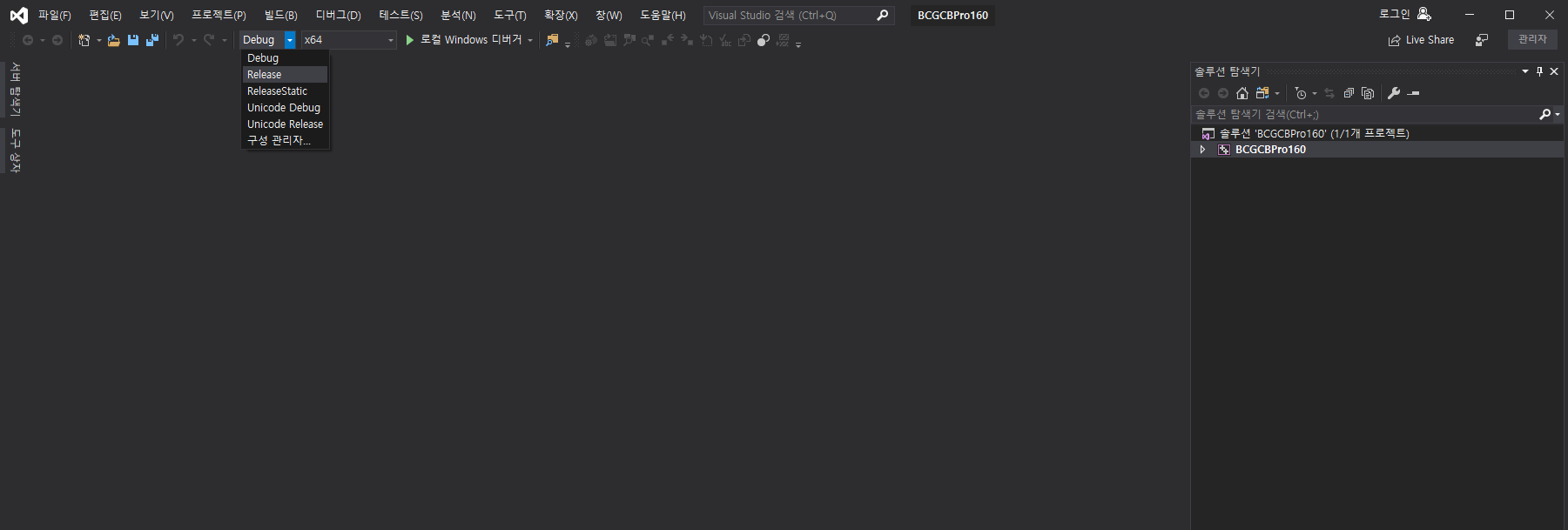The width and height of the screenshot is (1568, 530).
Task: Open the debugger target dropdown arrow
Action: [x=530, y=40]
